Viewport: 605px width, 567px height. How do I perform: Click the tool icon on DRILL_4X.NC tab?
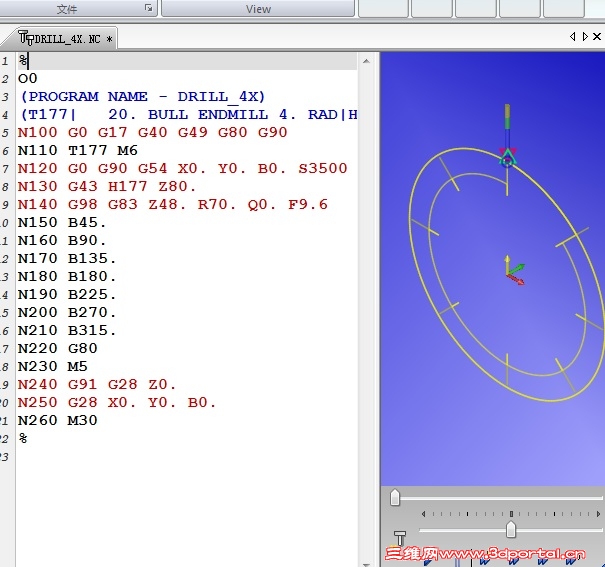[26, 38]
